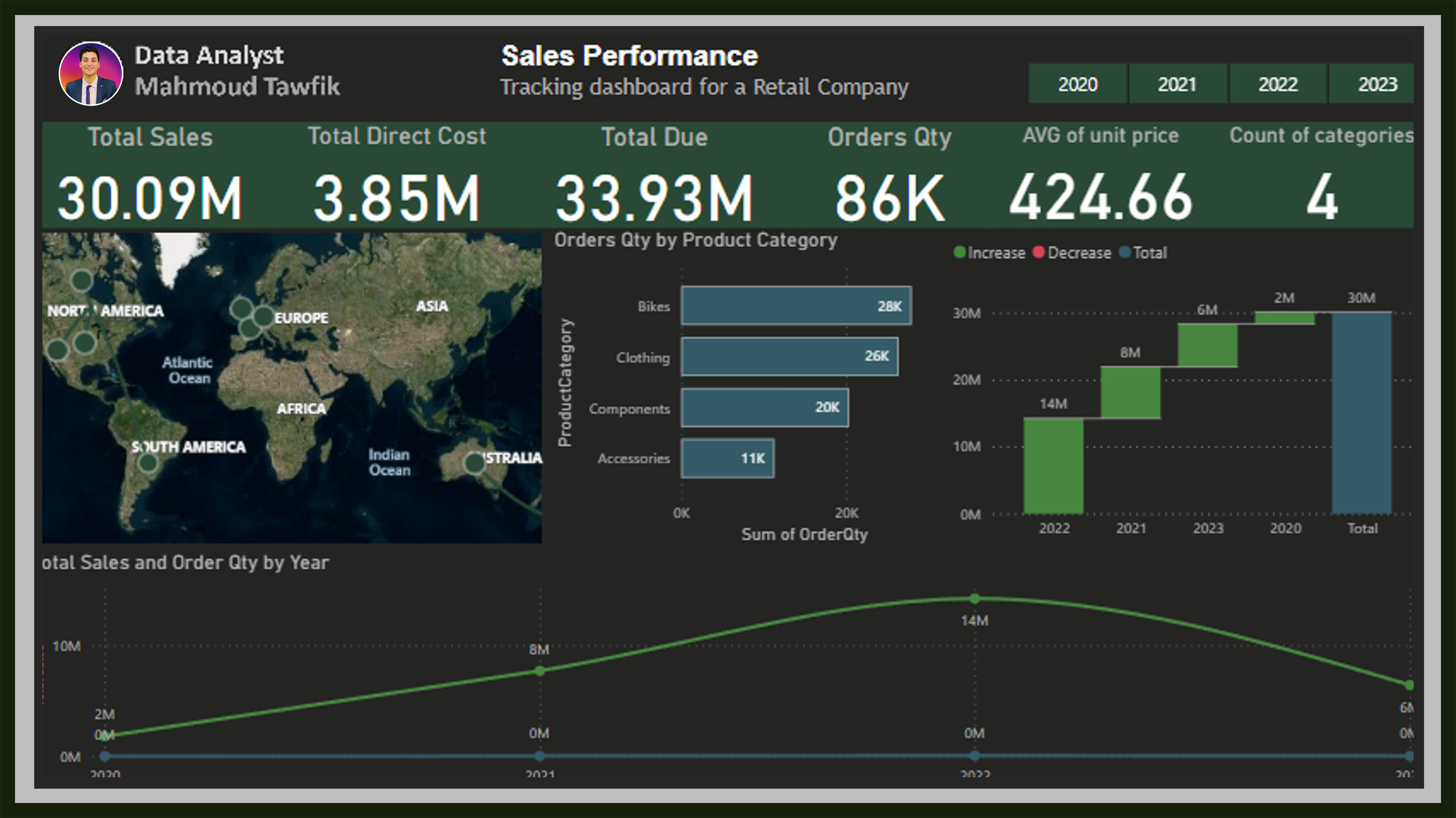Click the Mahmoud Tawfik name text
Viewport: 1456px width, 818px height.
pyautogui.click(x=237, y=86)
